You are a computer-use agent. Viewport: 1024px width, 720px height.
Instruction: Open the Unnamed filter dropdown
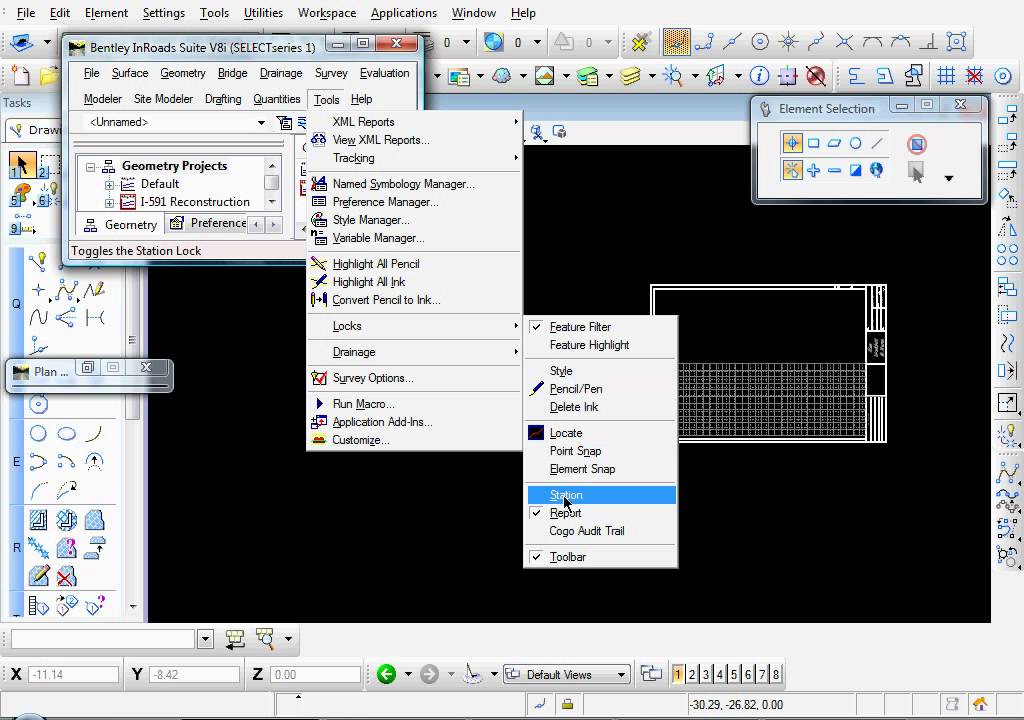click(x=261, y=122)
